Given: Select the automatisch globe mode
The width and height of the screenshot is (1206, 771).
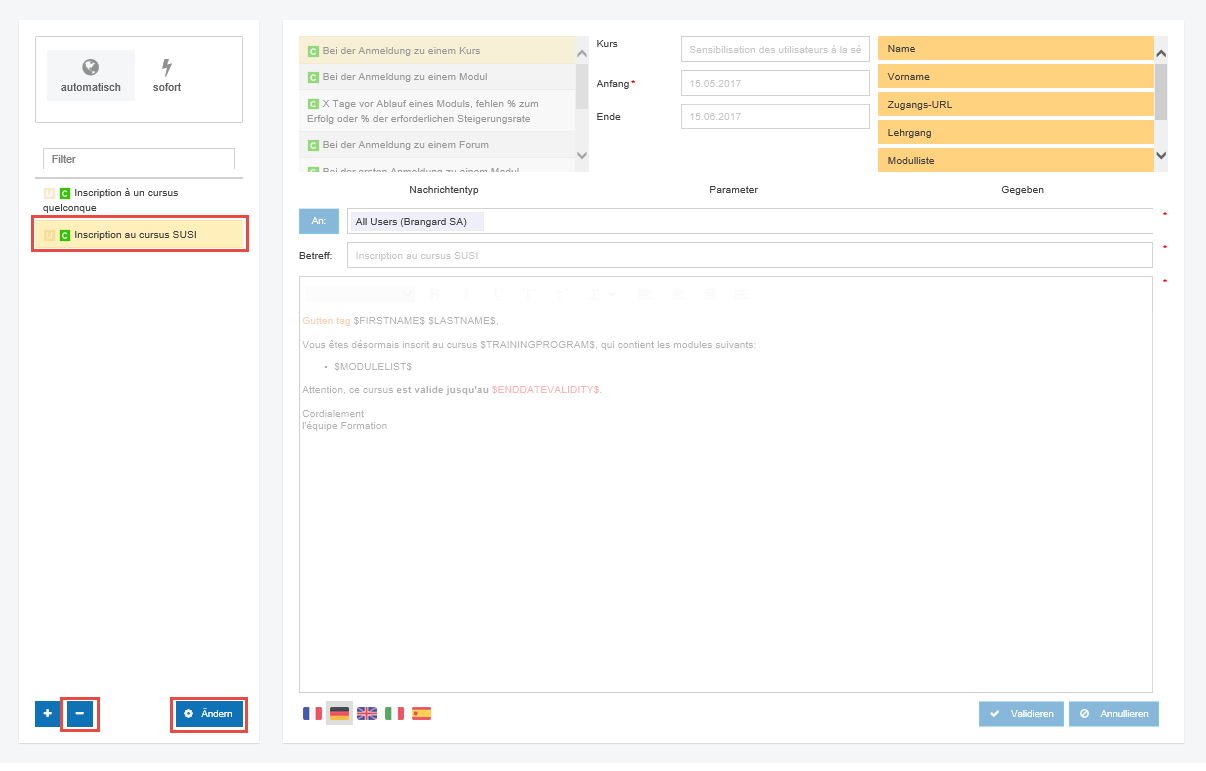Looking at the screenshot, I should [x=90, y=76].
